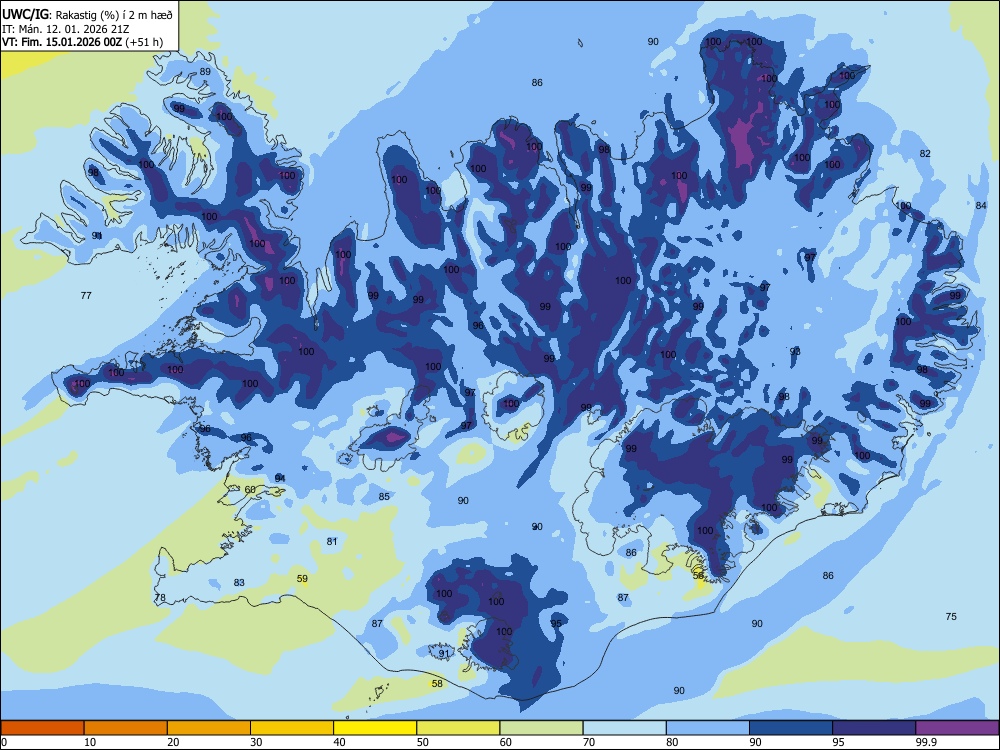Click the 60–70 pale green legend swatch
This screenshot has width=1000, height=750.
(541, 728)
